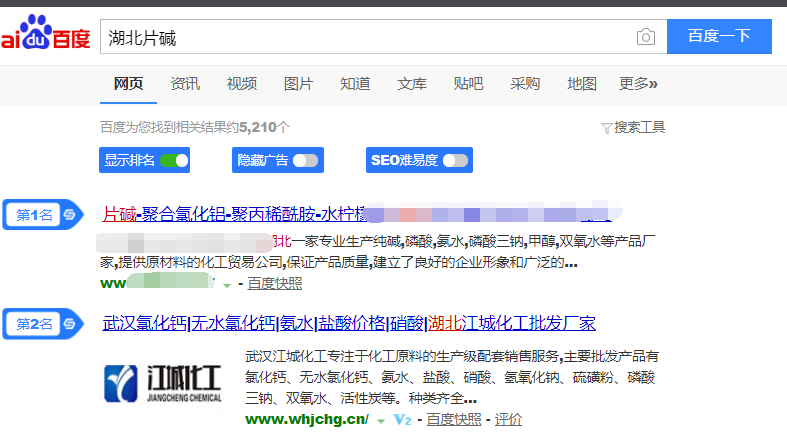Open the 评价 link
This screenshot has width=787, height=433.
pos(508,419)
